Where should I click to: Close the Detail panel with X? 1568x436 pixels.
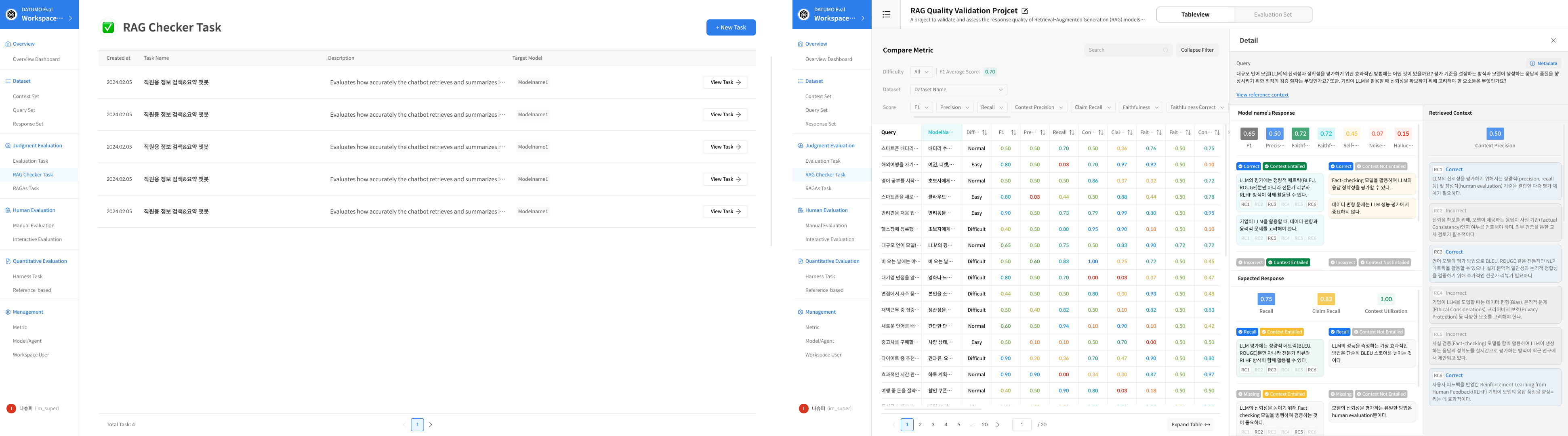pos(1553,41)
